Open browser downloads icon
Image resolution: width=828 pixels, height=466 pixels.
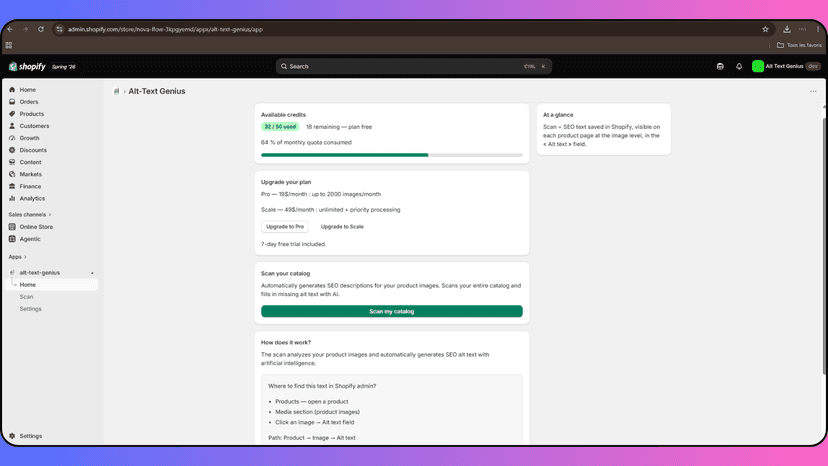[787, 29]
